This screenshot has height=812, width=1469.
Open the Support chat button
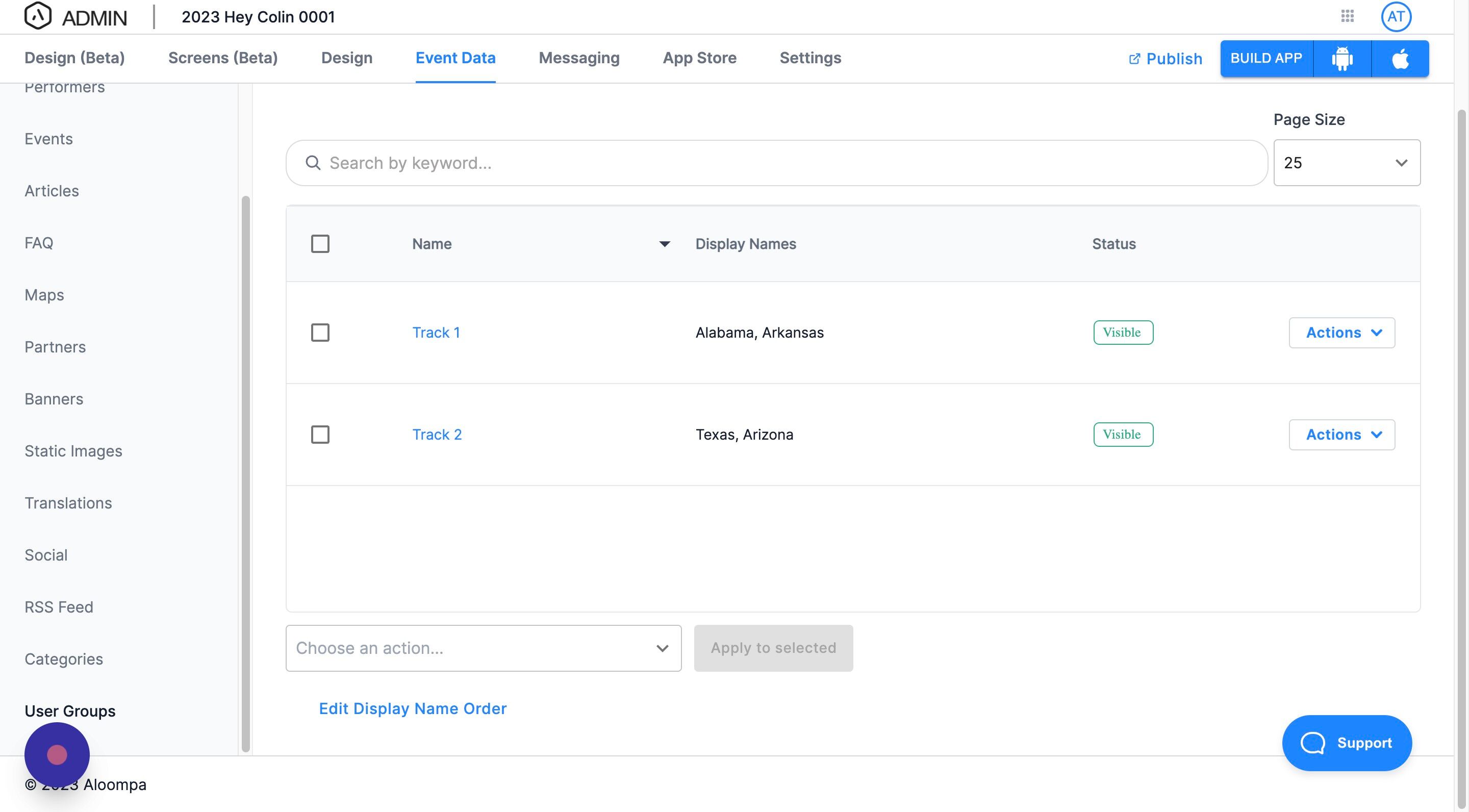(x=1347, y=743)
